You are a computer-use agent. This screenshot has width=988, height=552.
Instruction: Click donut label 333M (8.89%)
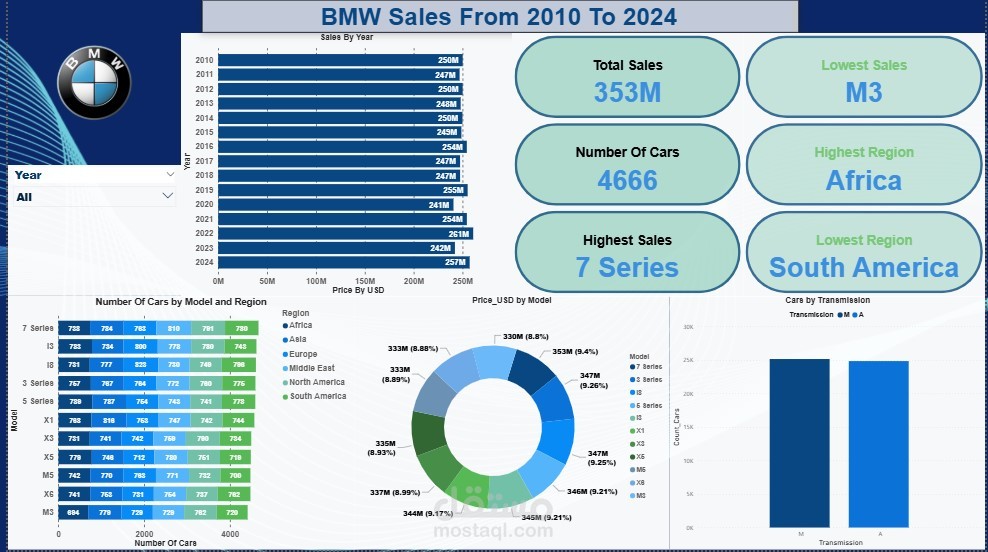pyautogui.click(x=396, y=374)
